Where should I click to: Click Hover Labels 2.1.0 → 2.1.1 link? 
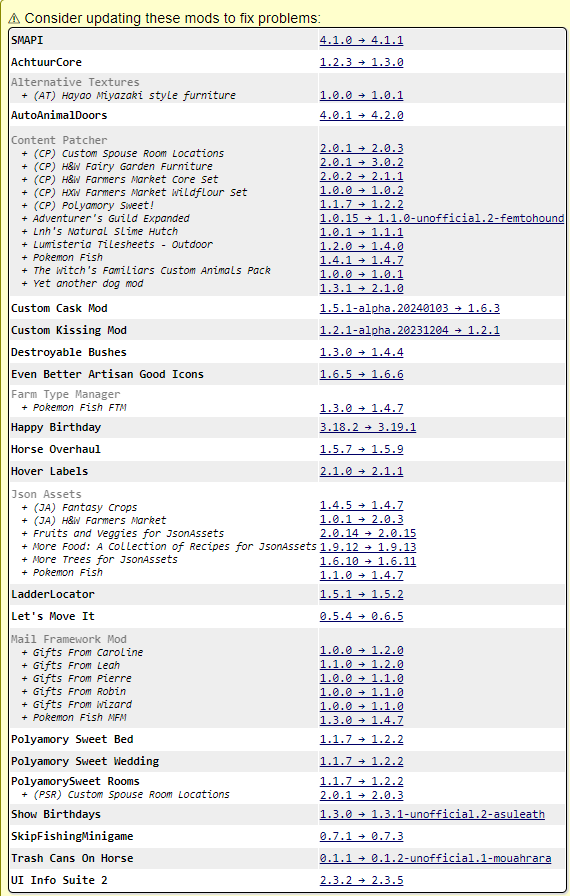pyautogui.click(x=361, y=471)
